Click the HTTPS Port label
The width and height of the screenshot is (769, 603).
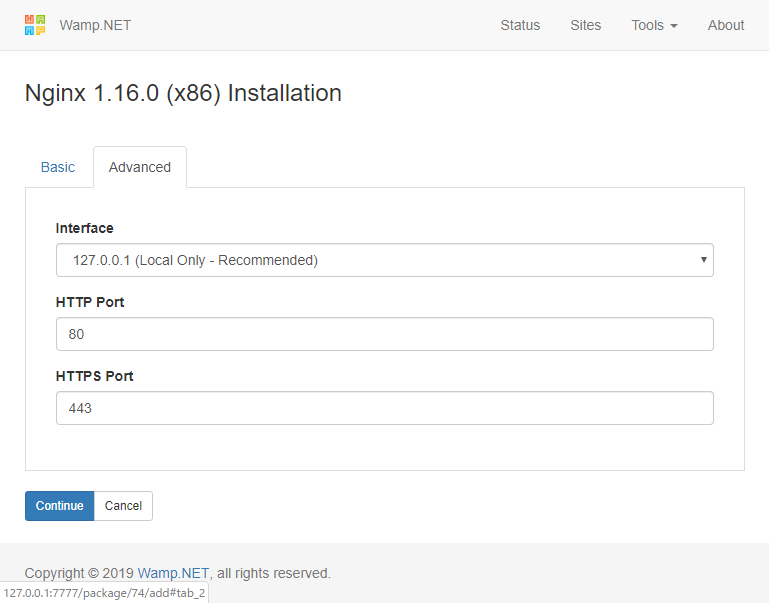point(94,376)
